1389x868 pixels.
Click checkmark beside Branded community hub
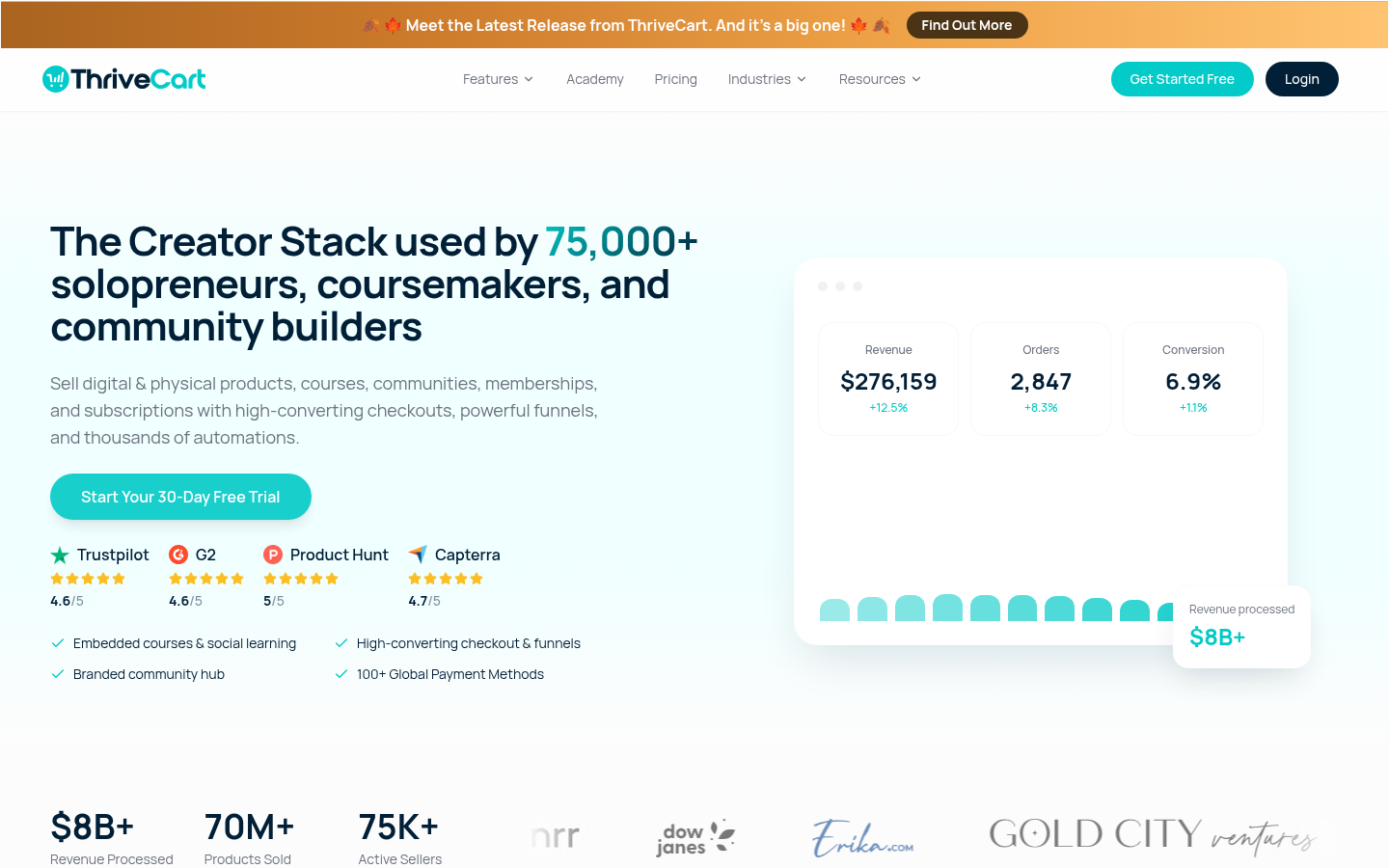[58, 674]
